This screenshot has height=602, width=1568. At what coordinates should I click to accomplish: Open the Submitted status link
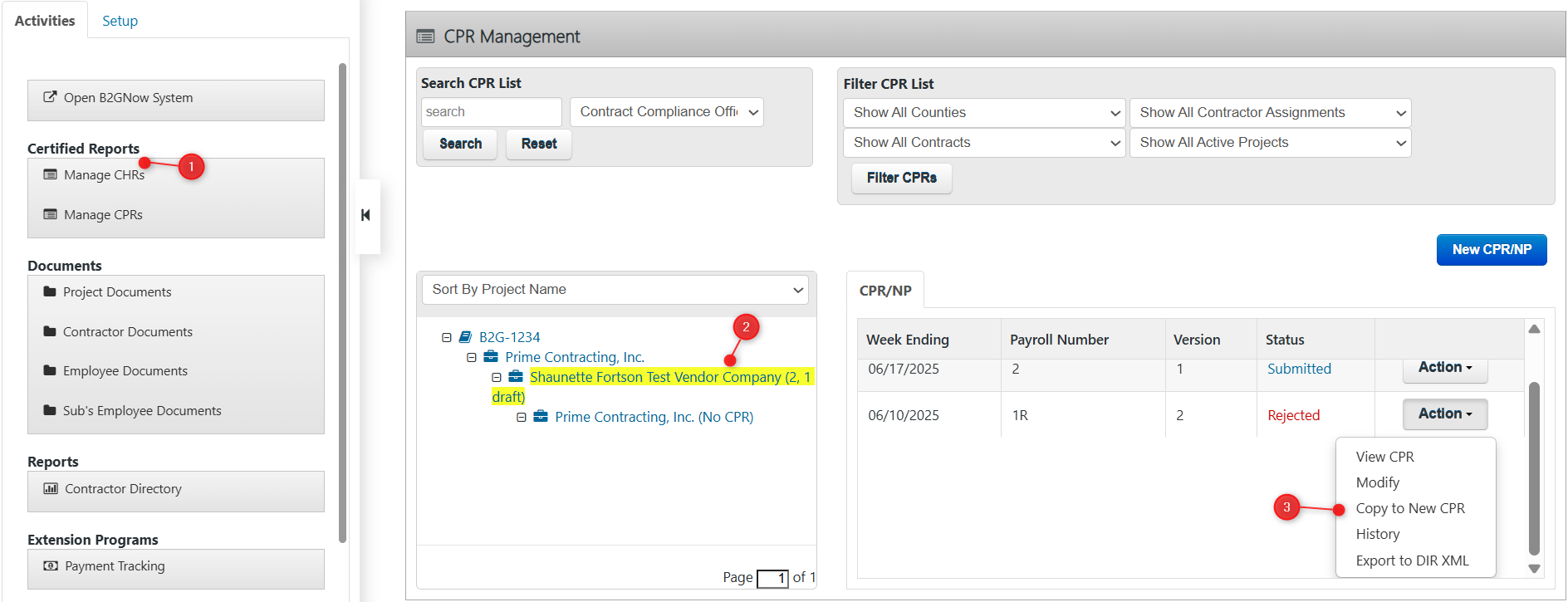pyautogui.click(x=1299, y=369)
